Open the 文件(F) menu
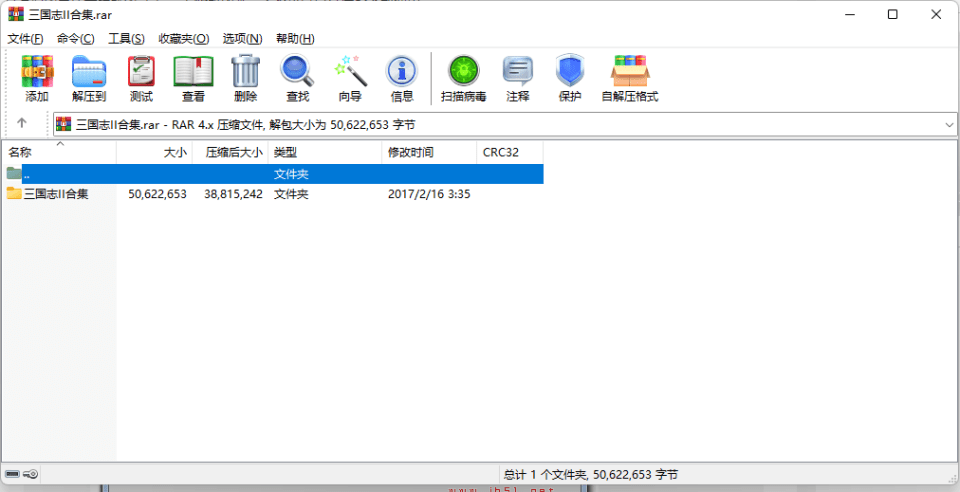This screenshot has width=960, height=492. tap(25, 39)
